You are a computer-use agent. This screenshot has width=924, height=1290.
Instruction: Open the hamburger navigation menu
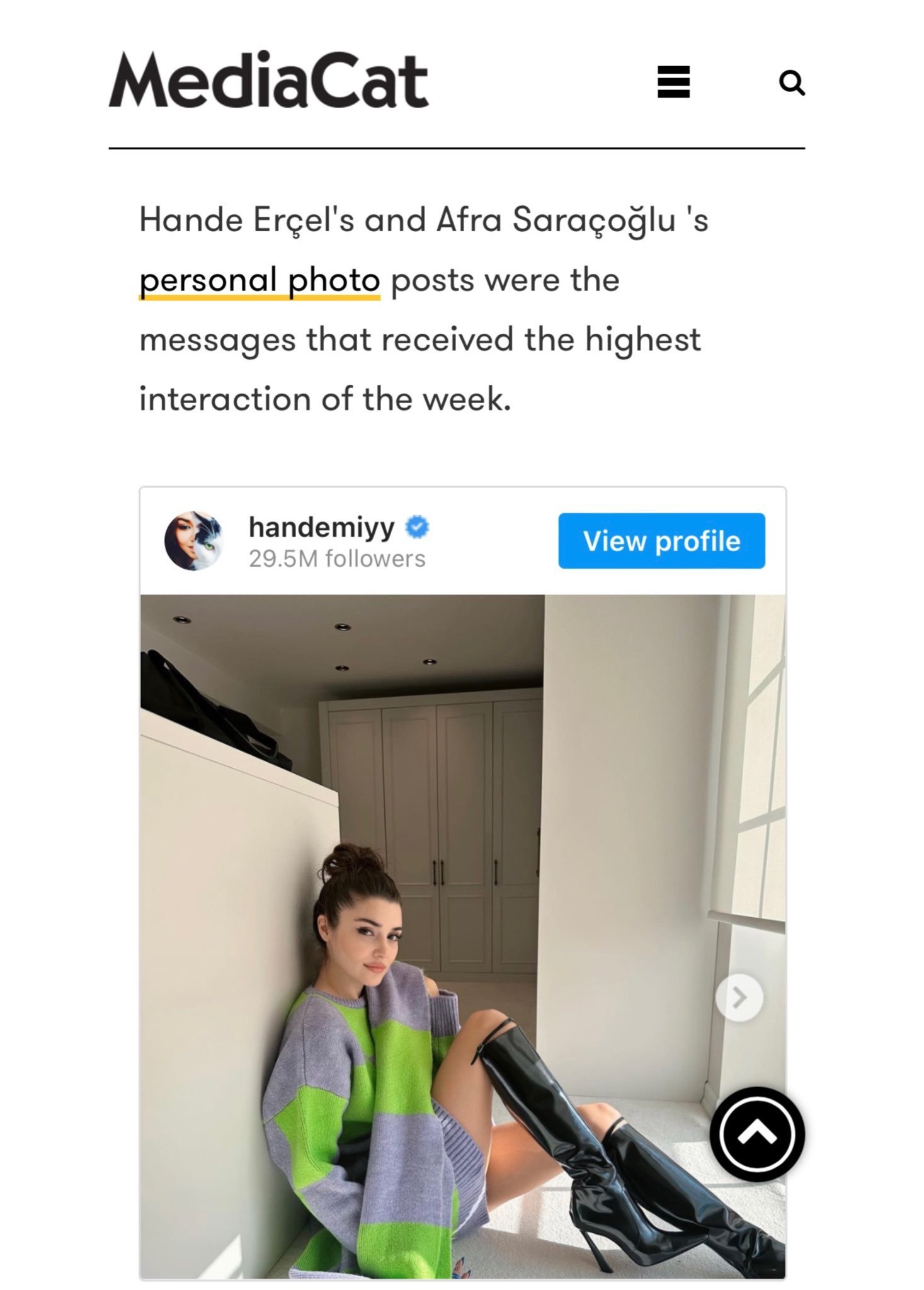(x=673, y=82)
